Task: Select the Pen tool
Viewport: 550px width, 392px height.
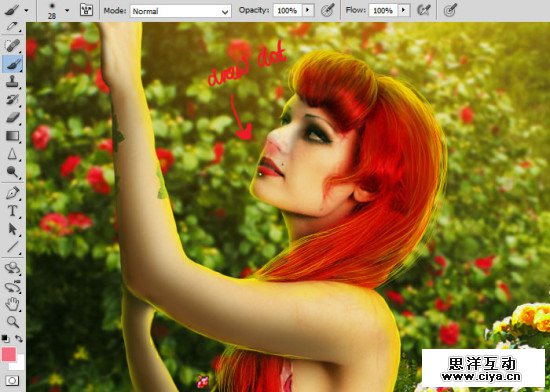Action: point(12,193)
